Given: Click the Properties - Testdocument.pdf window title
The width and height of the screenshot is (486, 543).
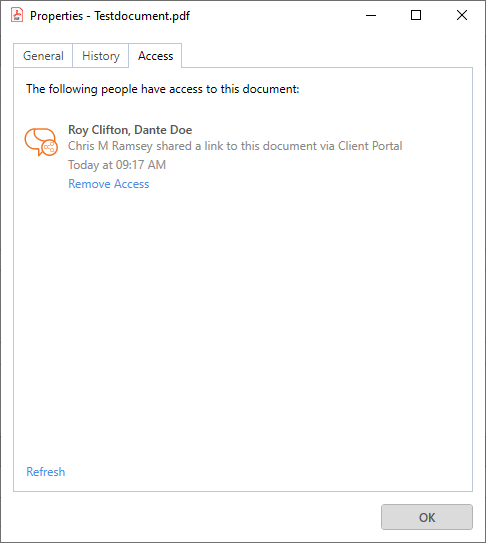Looking at the screenshot, I should click(110, 16).
